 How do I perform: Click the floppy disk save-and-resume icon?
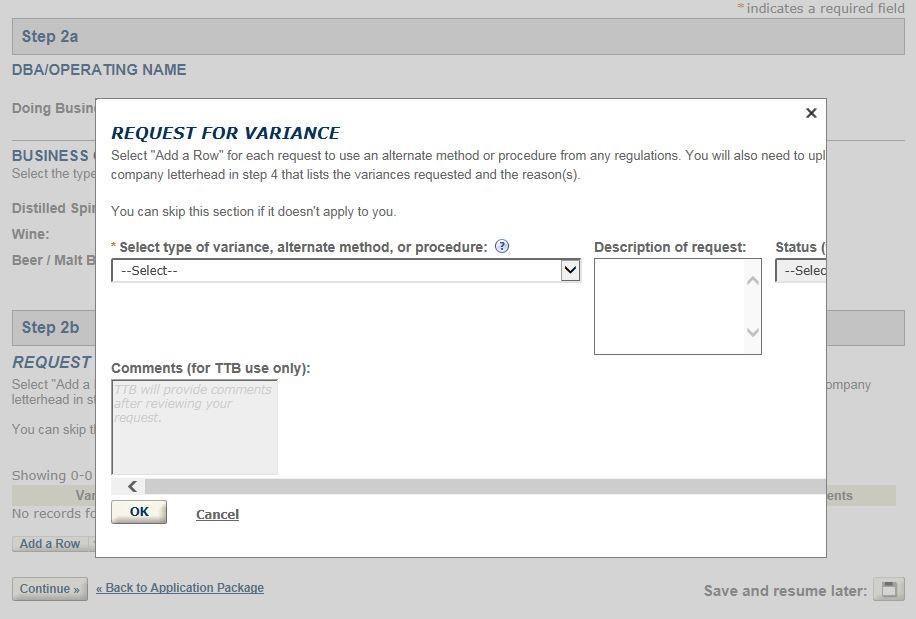tap(888, 589)
